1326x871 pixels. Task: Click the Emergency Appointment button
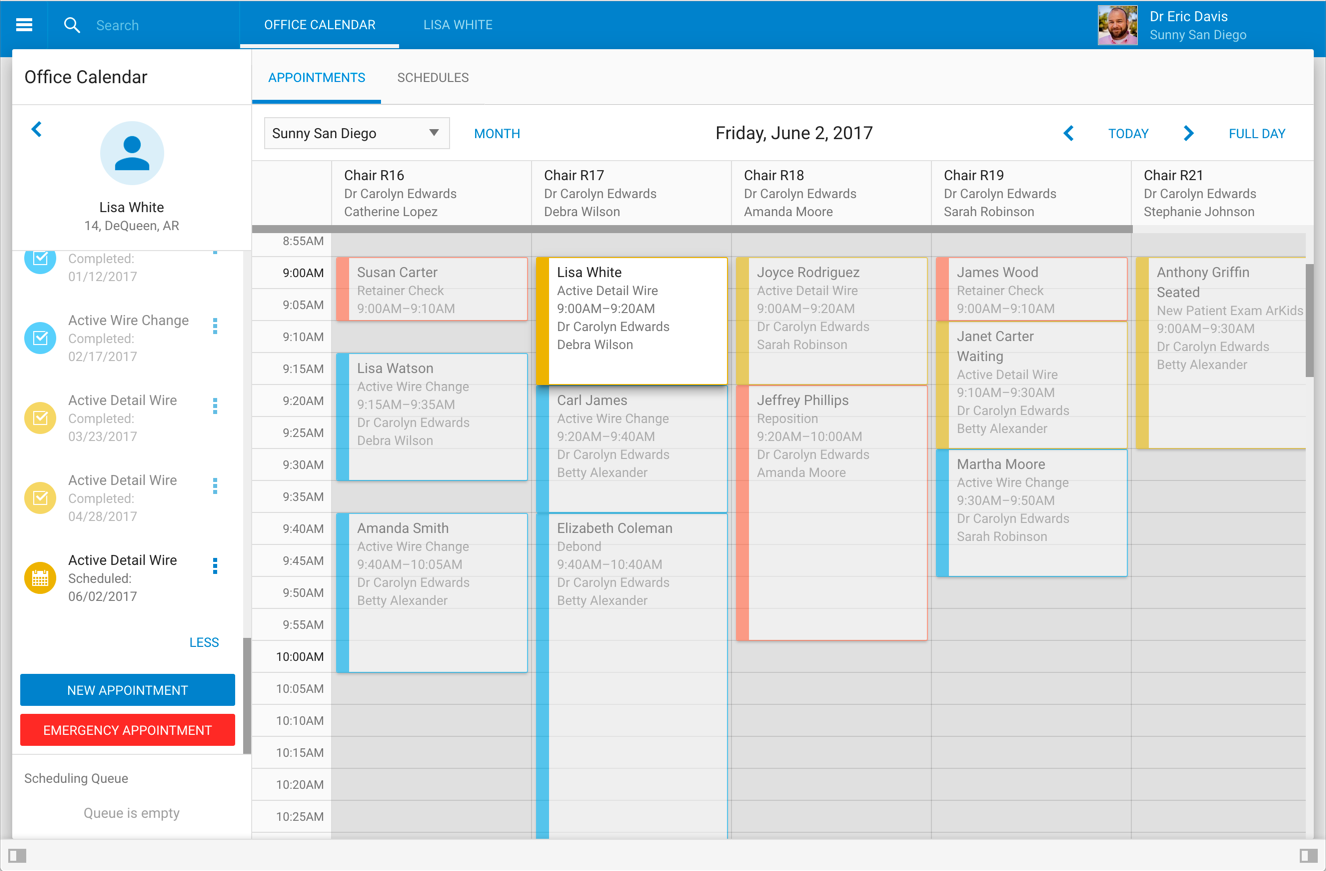point(127,730)
